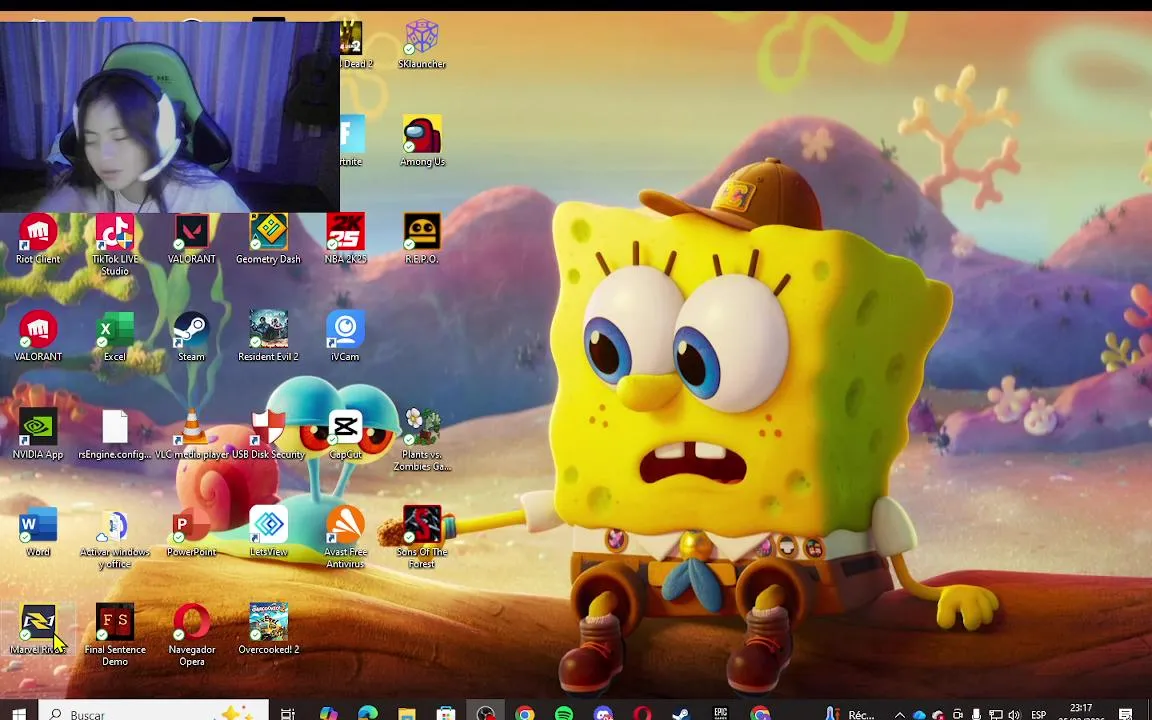Open Microsoft Store from the taskbar

446,713
